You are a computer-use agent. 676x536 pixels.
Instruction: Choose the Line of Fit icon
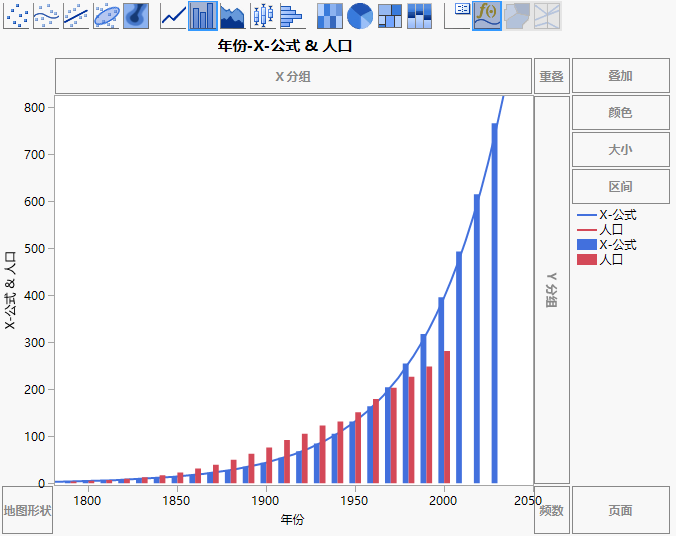(77, 15)
